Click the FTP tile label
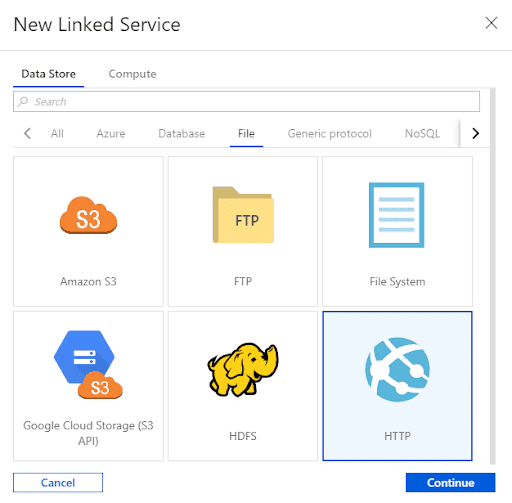 (243, 282)
